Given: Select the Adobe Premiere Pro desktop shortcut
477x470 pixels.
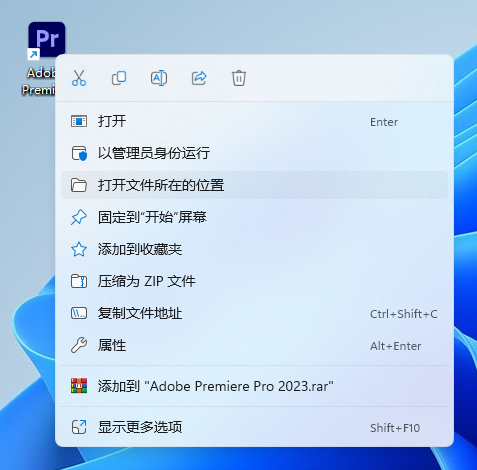Looking at the screenshot, I should 41,58.
